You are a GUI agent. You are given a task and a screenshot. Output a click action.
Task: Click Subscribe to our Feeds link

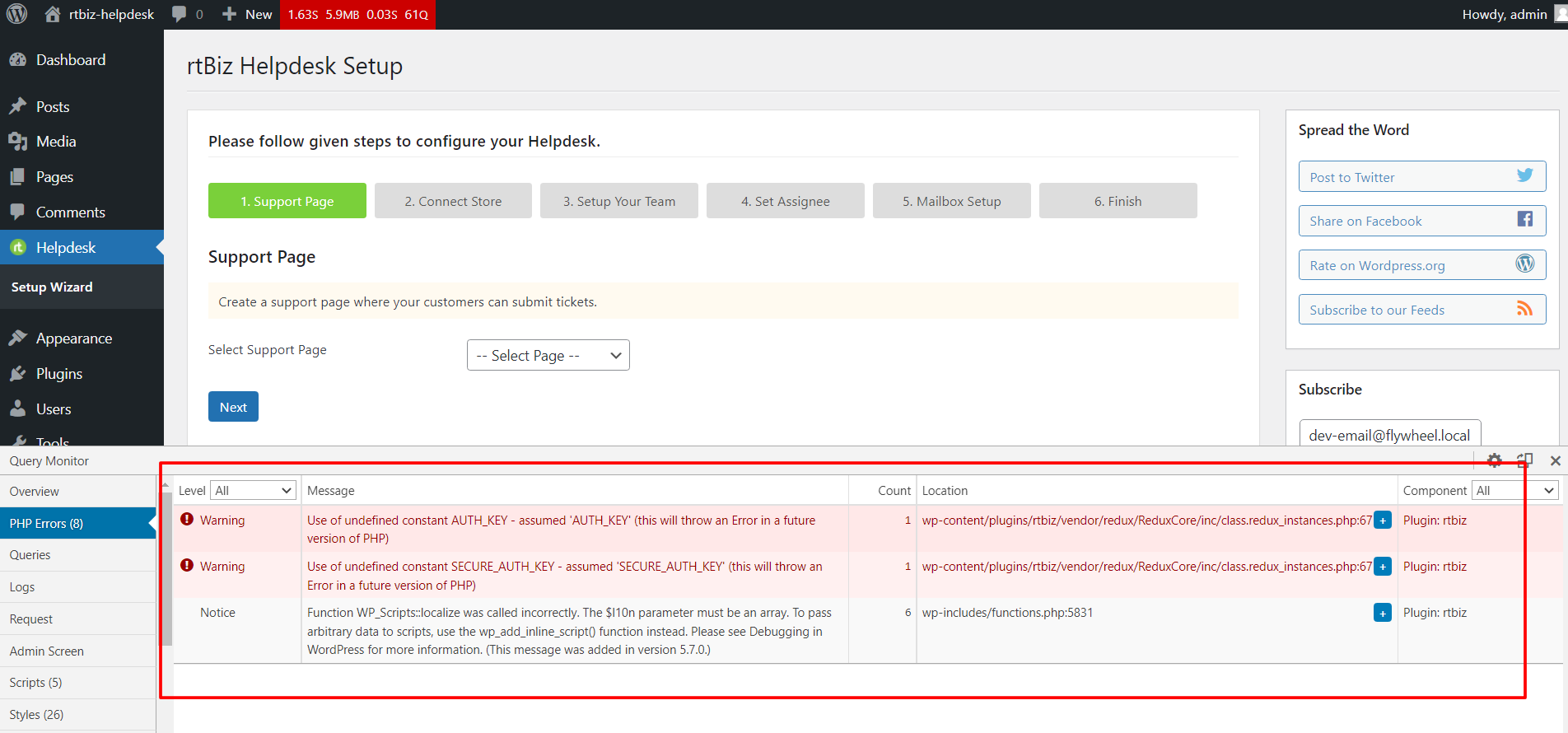(x=1422, y=310)
